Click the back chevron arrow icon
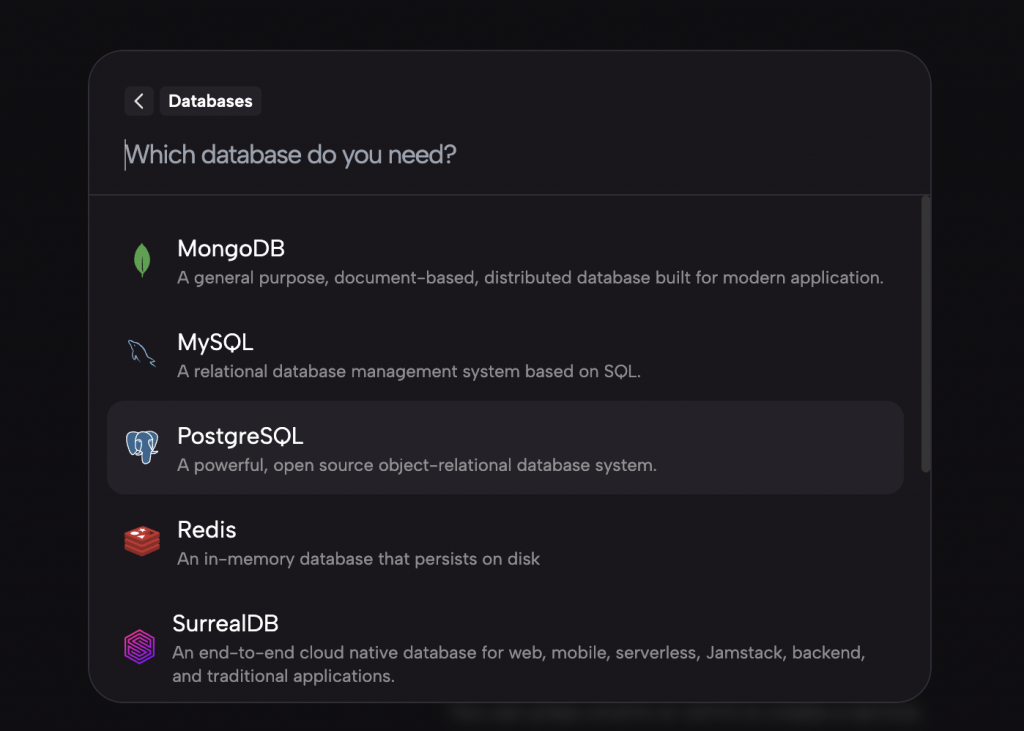Viewport: 1024px width, 731px height. 139,101
